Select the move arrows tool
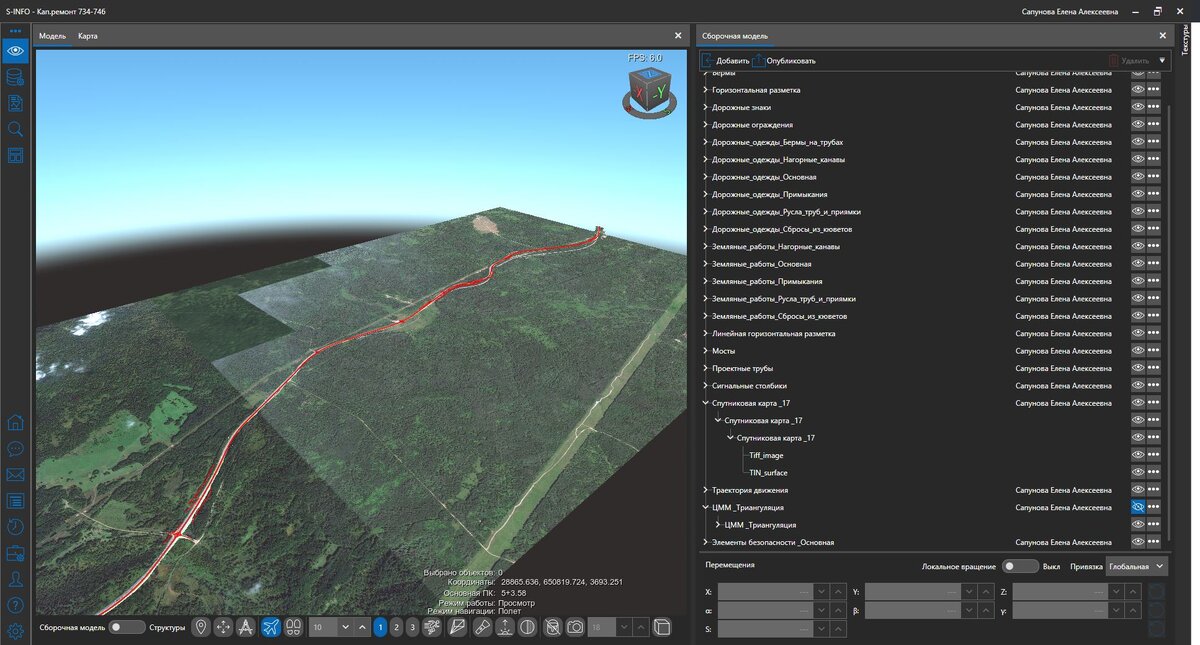The height and width of the screenshot is (645, 1200). (x=224, y=627)
